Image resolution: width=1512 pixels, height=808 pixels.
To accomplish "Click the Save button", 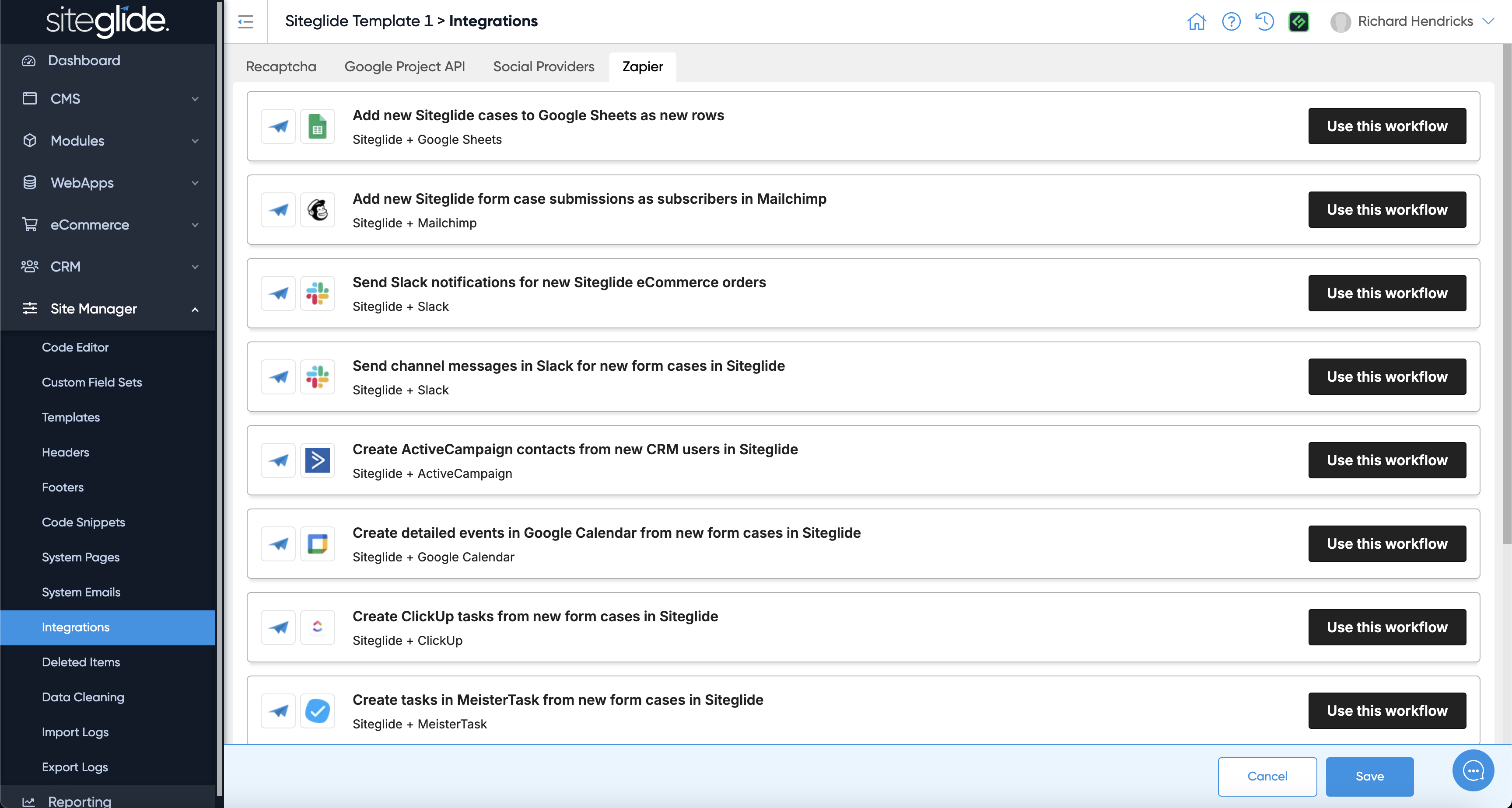I will coord(1369,777).
